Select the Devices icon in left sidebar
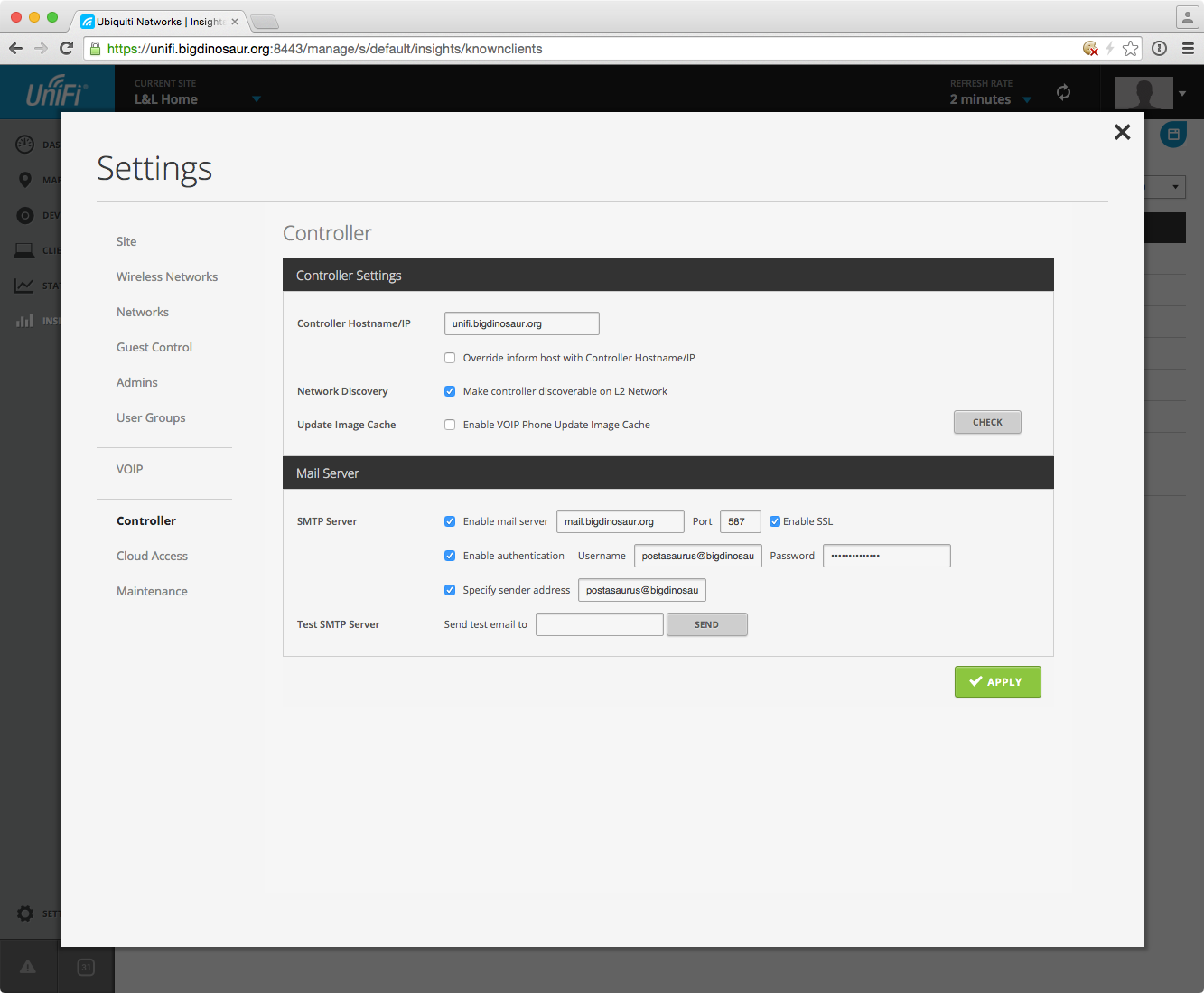 tap(25, 215)
